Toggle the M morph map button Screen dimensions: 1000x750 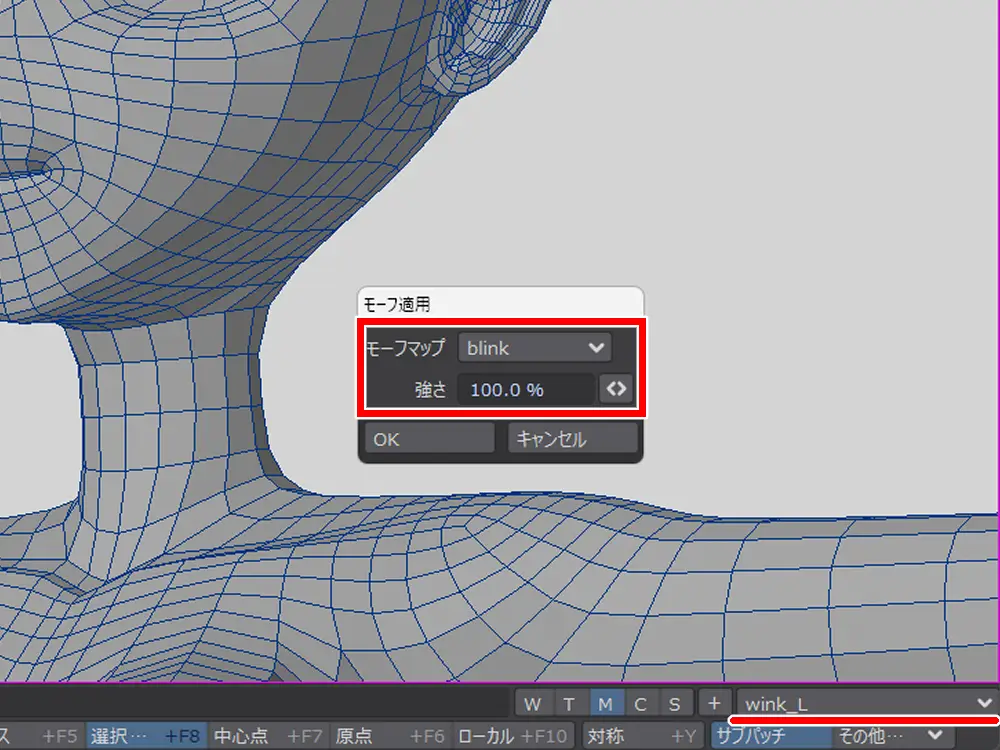(605, 704)
